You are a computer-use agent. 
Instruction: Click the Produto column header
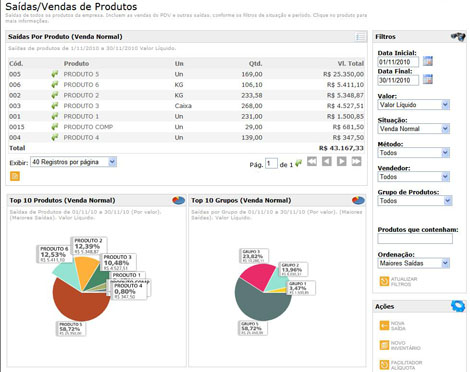click(76, 63)
